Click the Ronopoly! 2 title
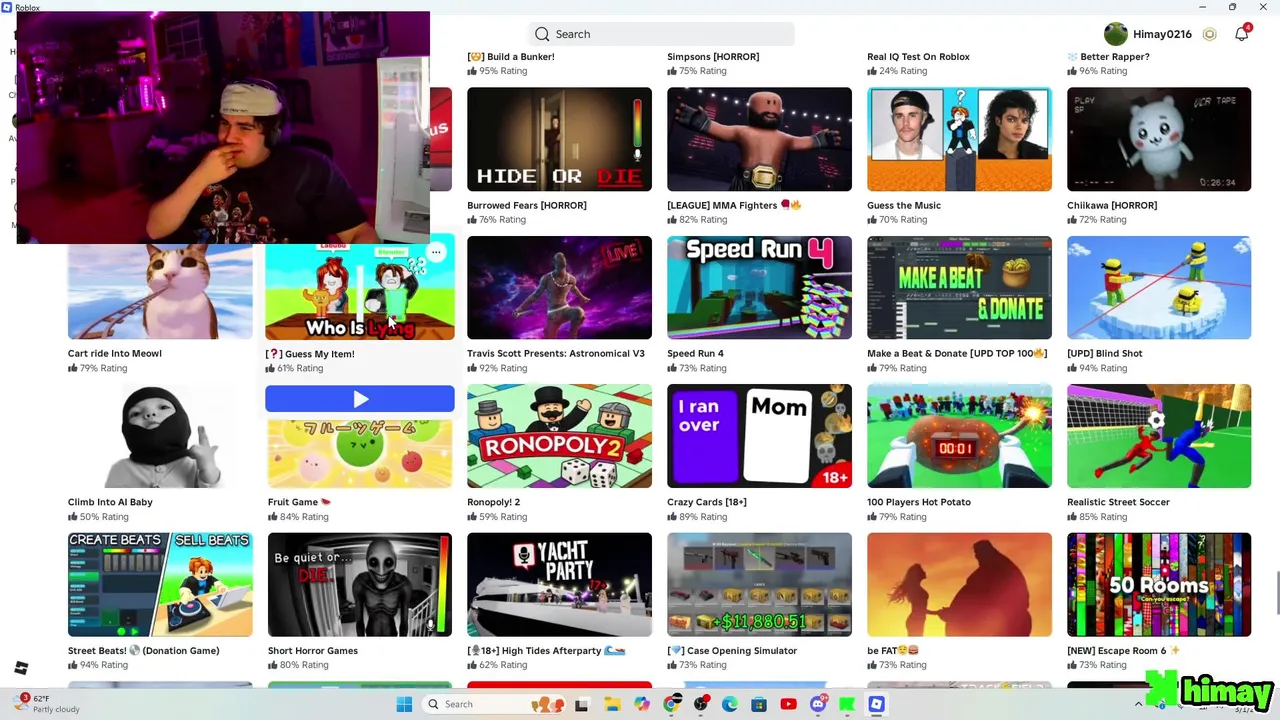This screenshot has height=720, width=1280. coord(493,502)
